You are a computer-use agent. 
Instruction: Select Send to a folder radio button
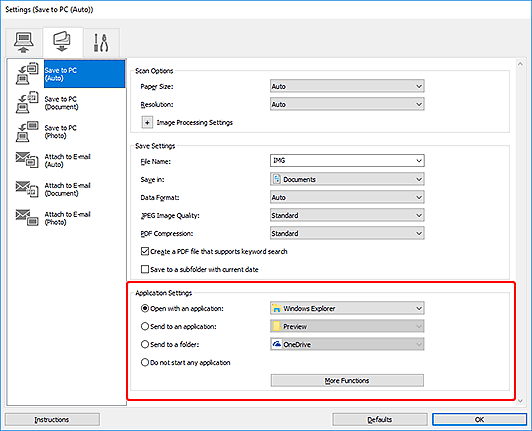(x=145, y=344)
